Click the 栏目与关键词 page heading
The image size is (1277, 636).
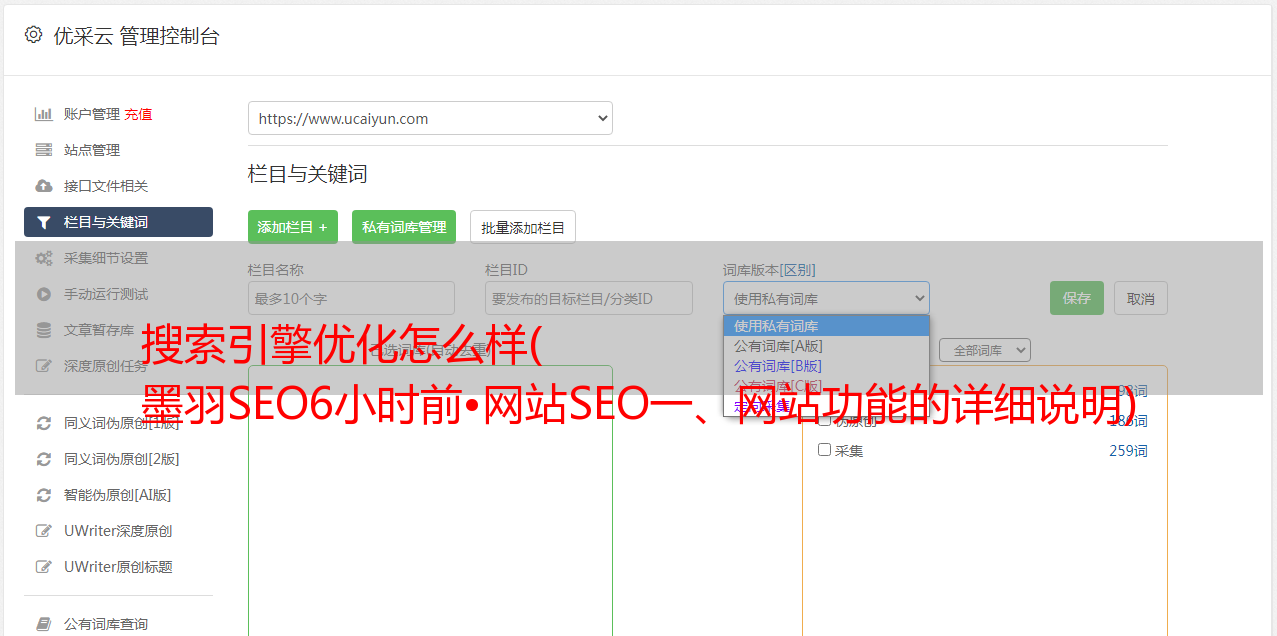(308, 174)
